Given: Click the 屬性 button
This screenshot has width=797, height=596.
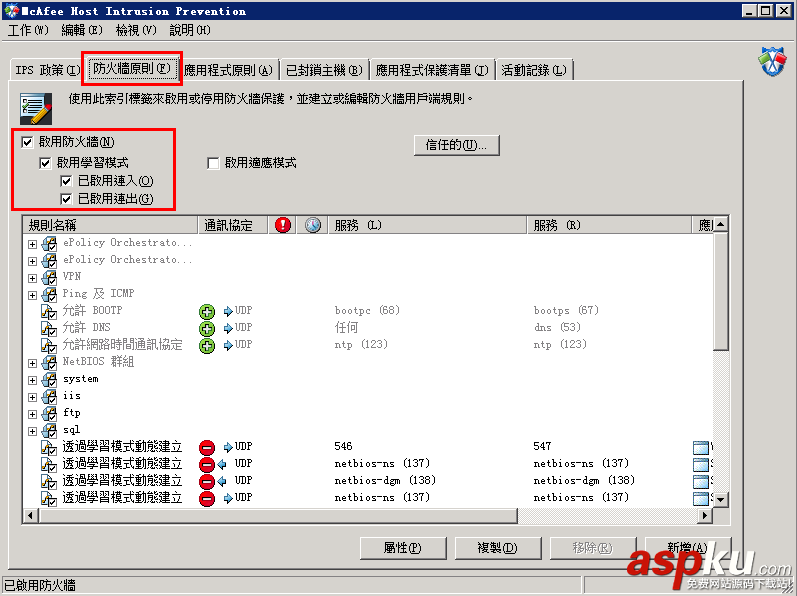Looking at the screenshot, I should 403,548.
